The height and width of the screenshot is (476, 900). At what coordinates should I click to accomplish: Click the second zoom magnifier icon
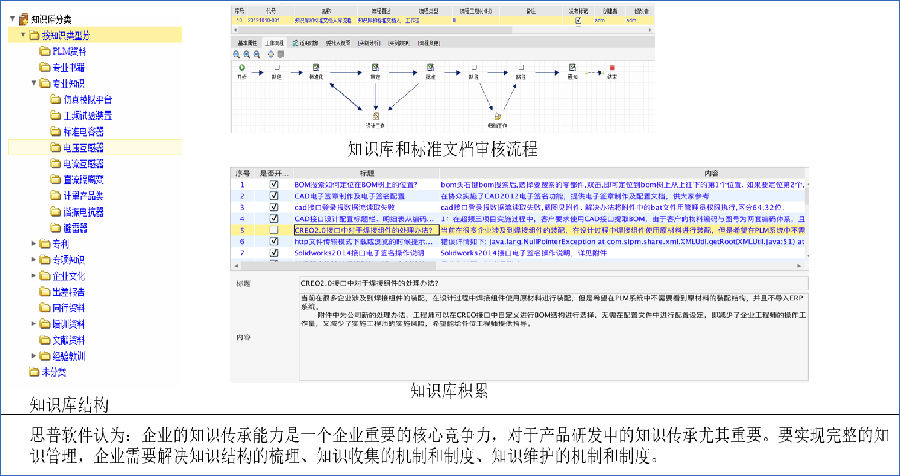point(247,54)
